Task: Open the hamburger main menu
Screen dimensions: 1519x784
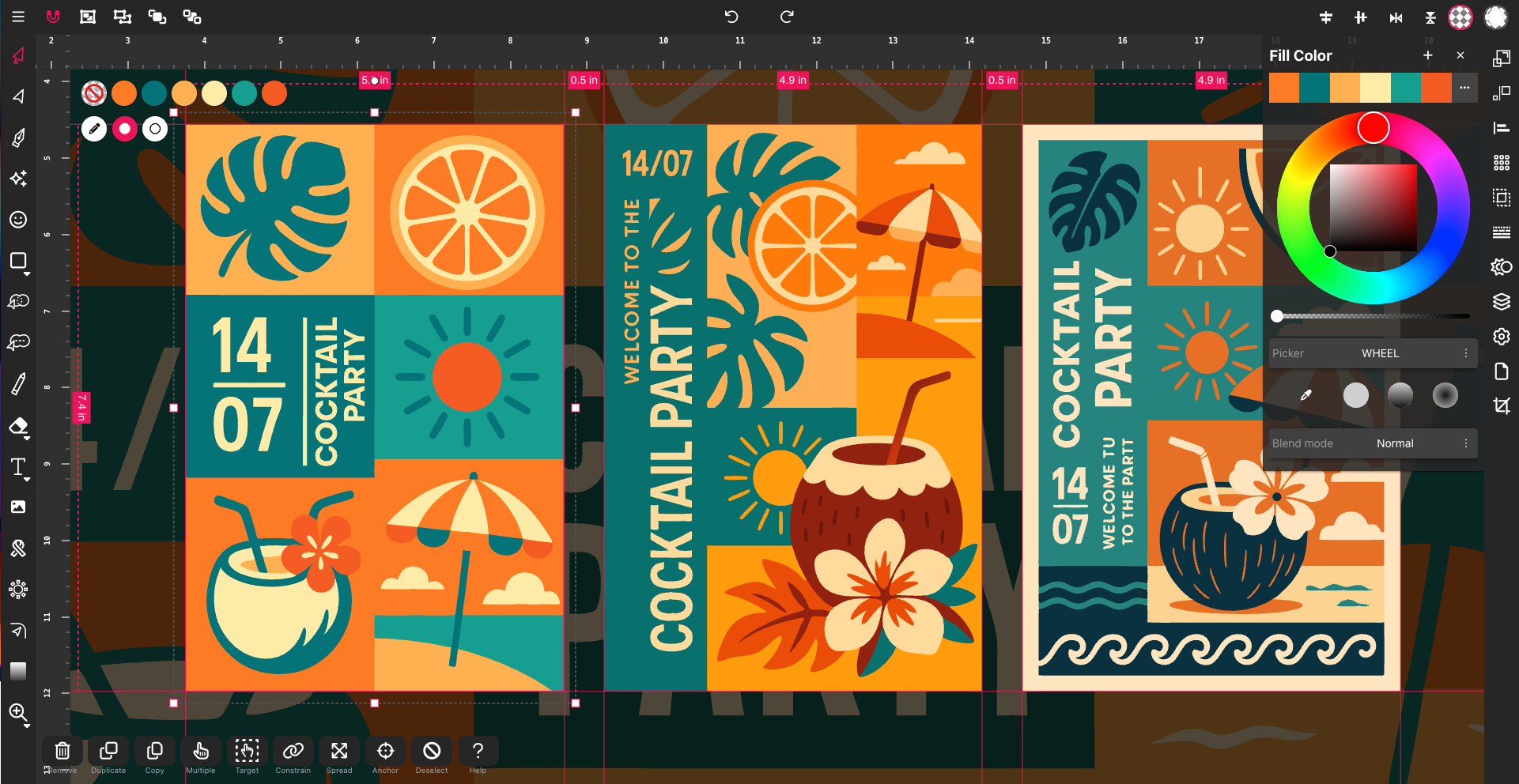Action: tap(18, 17)
